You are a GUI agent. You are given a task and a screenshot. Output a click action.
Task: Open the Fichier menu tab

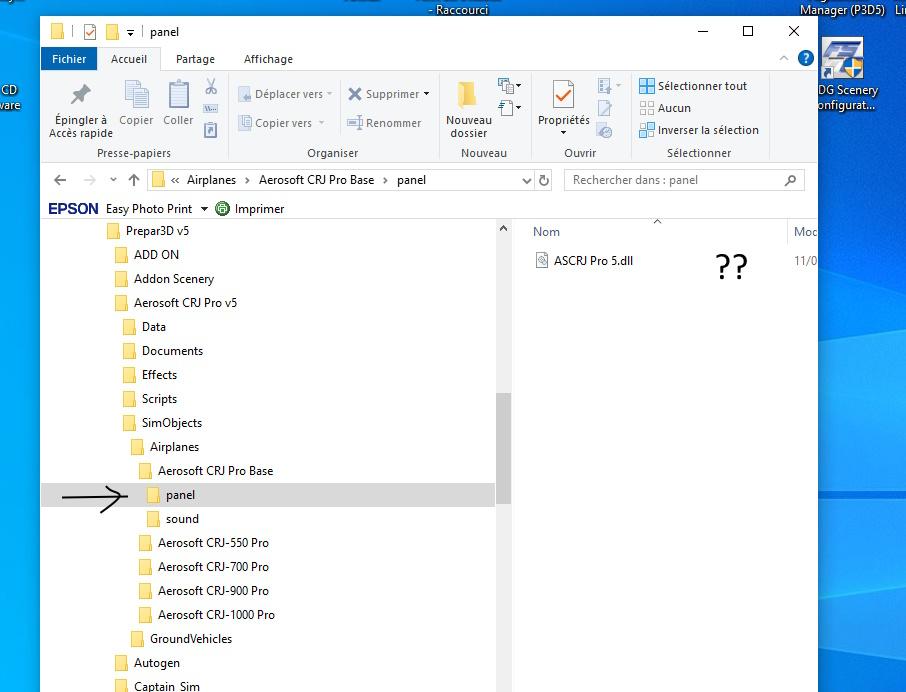(69, 59)
